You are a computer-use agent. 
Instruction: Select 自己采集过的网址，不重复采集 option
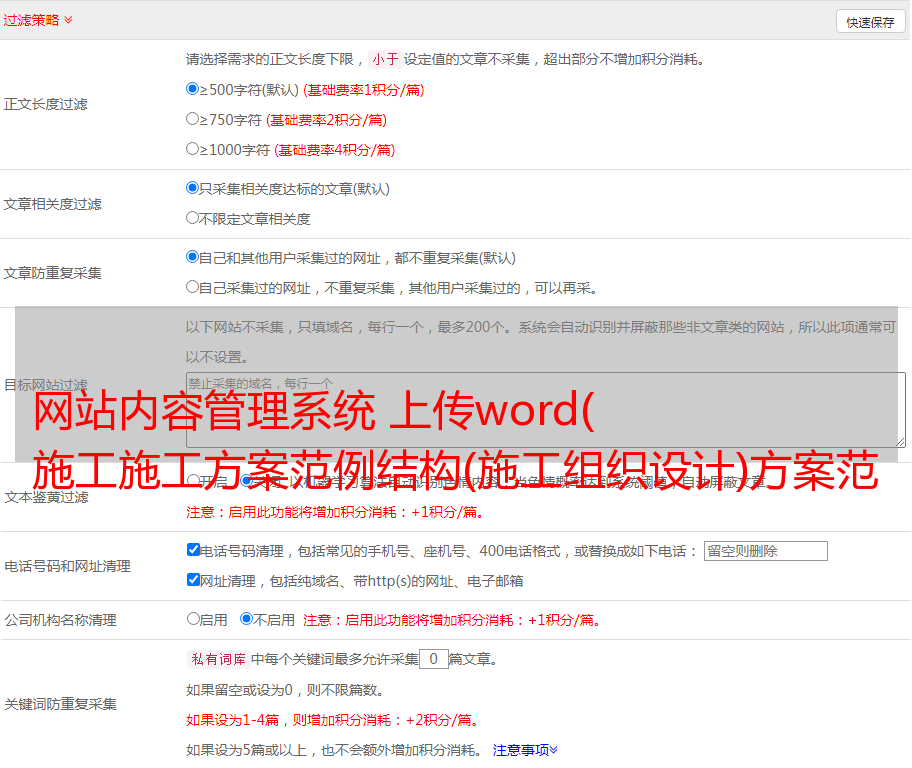(x=192, y=287)
